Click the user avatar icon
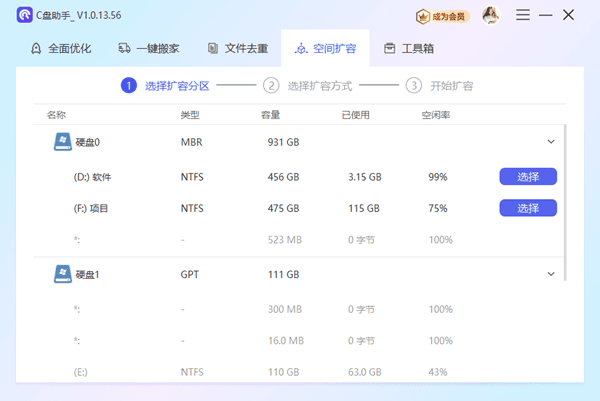 point(490,15)
